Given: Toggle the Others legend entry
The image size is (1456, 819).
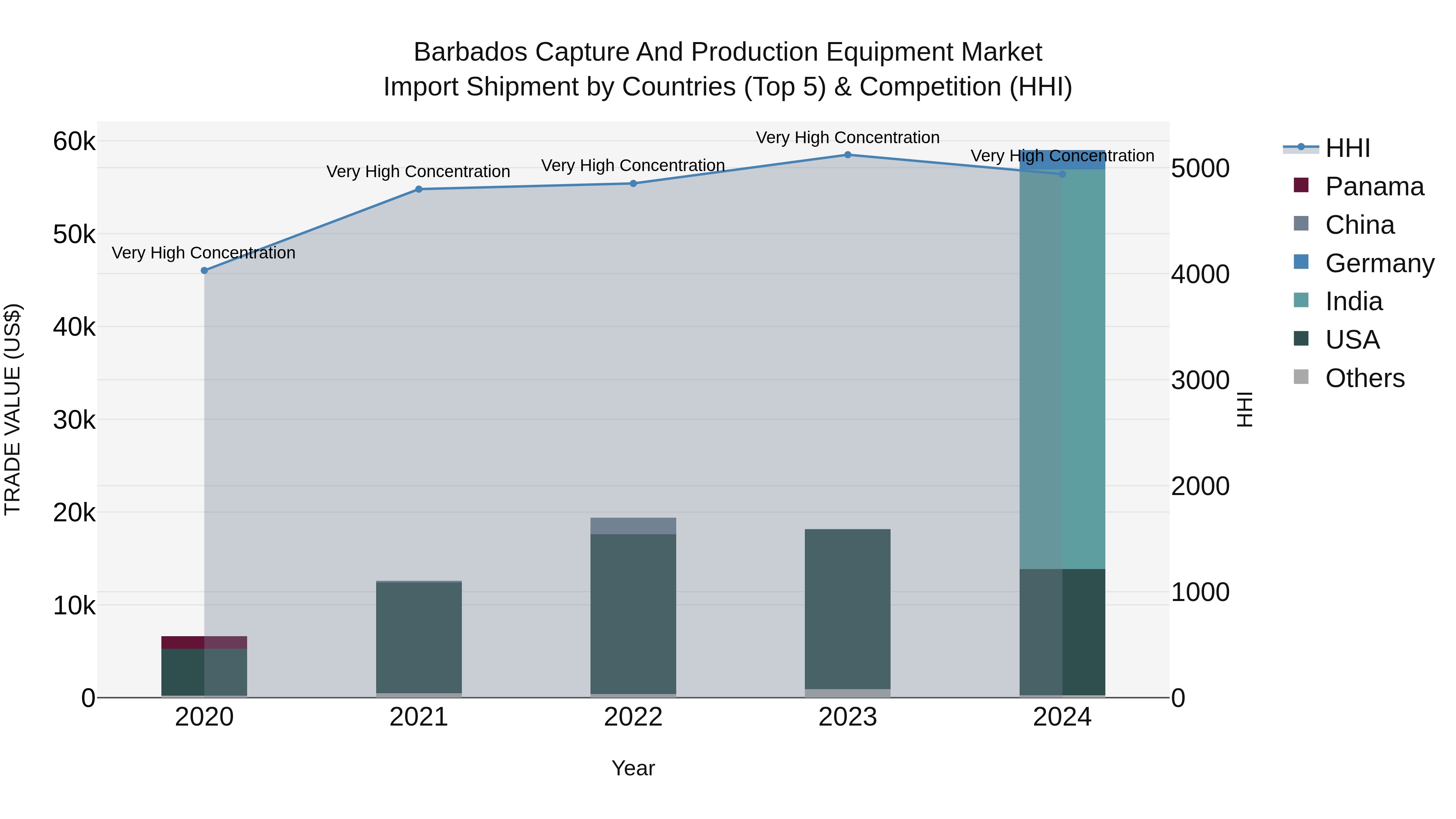Looking at the screenshot, I should (x=1348, y=378).
